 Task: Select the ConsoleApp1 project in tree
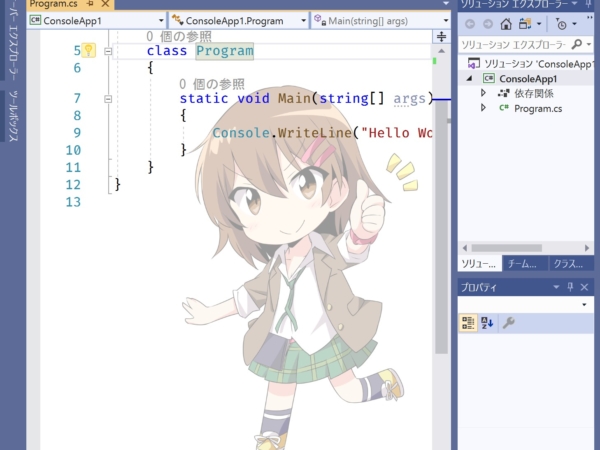[x=528, y=79]
